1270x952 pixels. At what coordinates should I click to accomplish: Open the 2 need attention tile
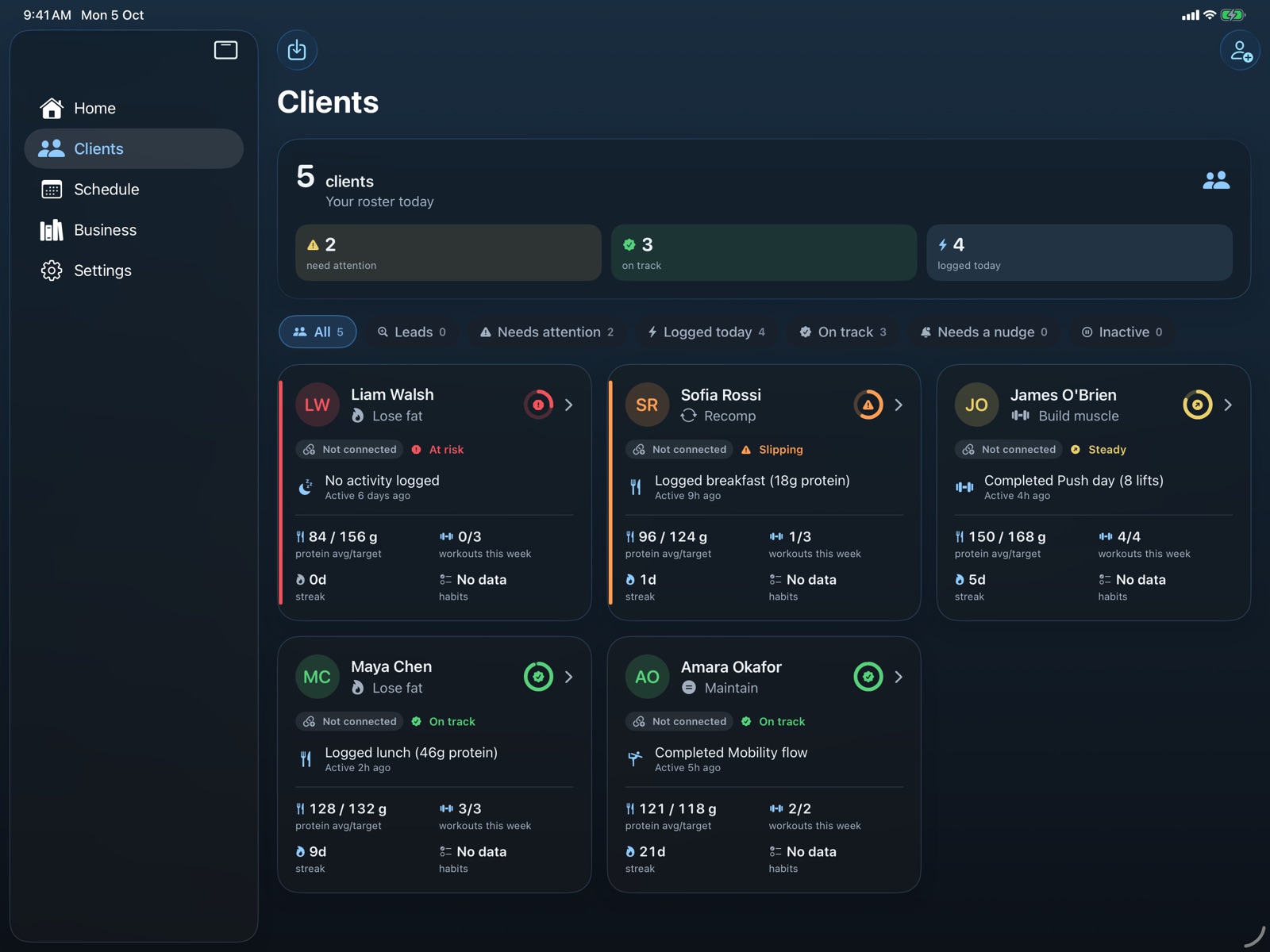(x=448, y=252)
